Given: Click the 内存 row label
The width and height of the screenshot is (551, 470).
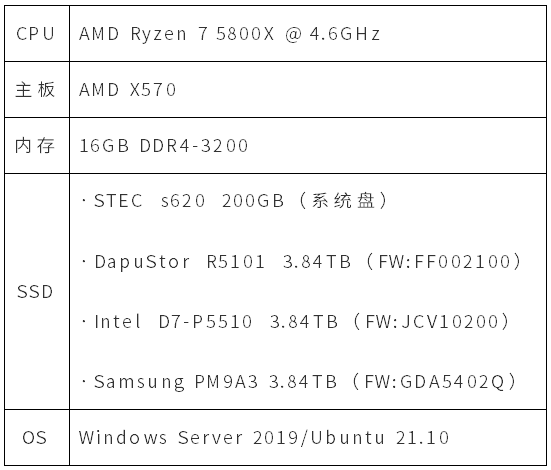Looking at the screenshot, I should coord(35,146).
